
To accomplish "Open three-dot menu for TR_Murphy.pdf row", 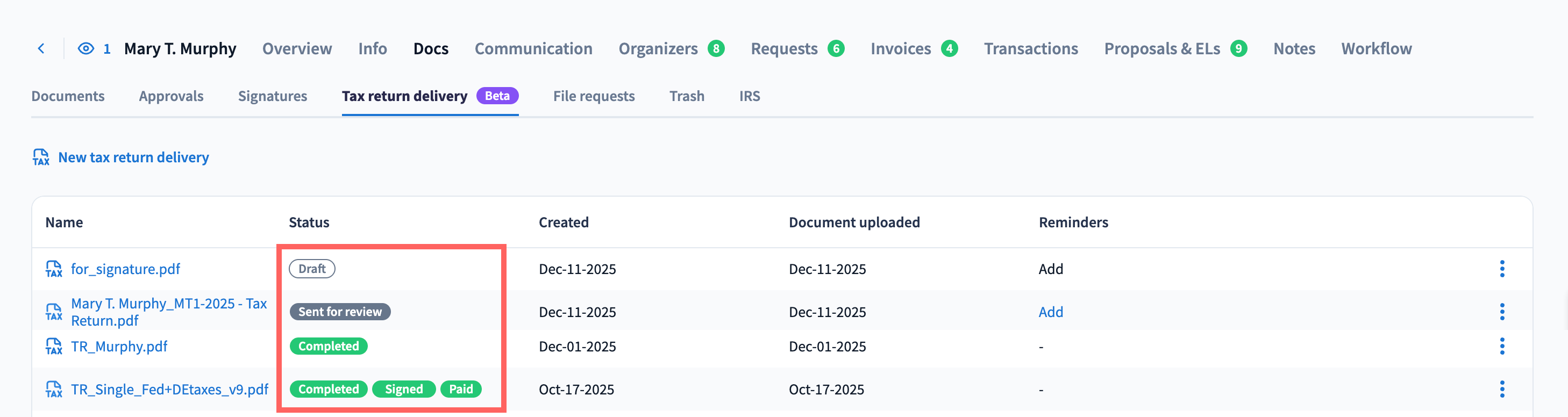I will point(1502,347).
